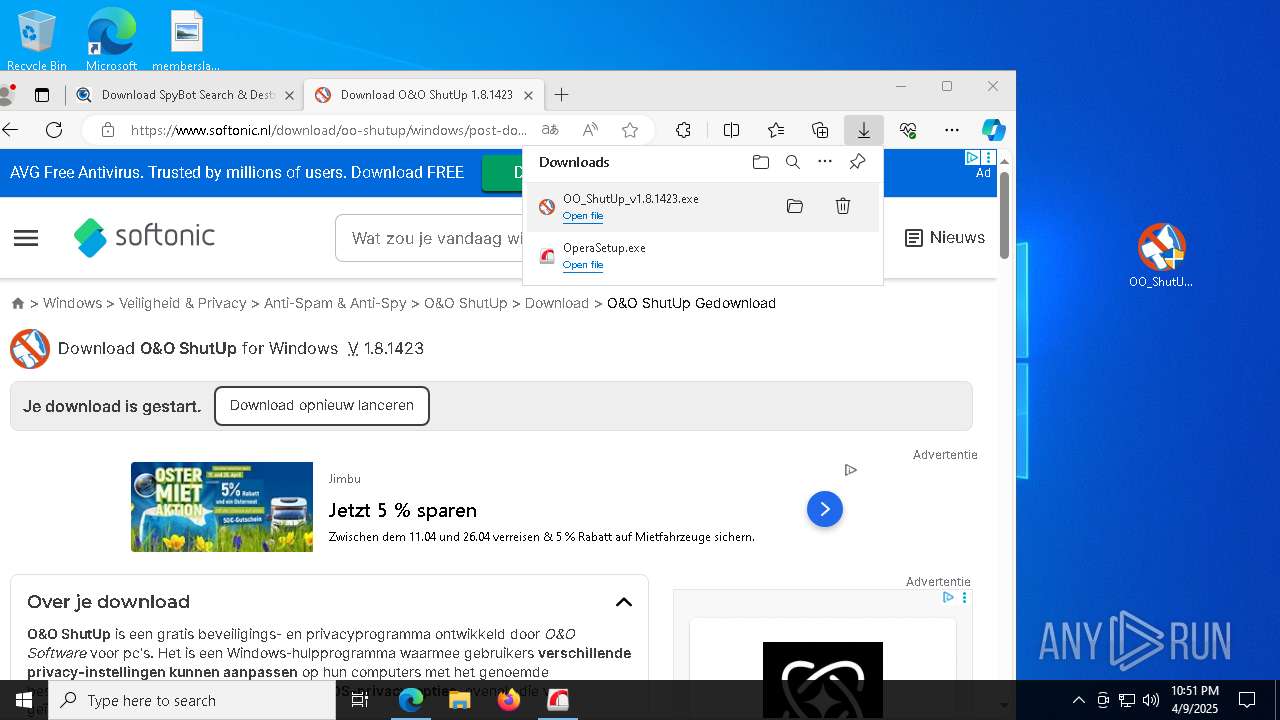Open the Copilot sidebar icon
This screenshot has height=720, width=1280.
pos(993,130)
